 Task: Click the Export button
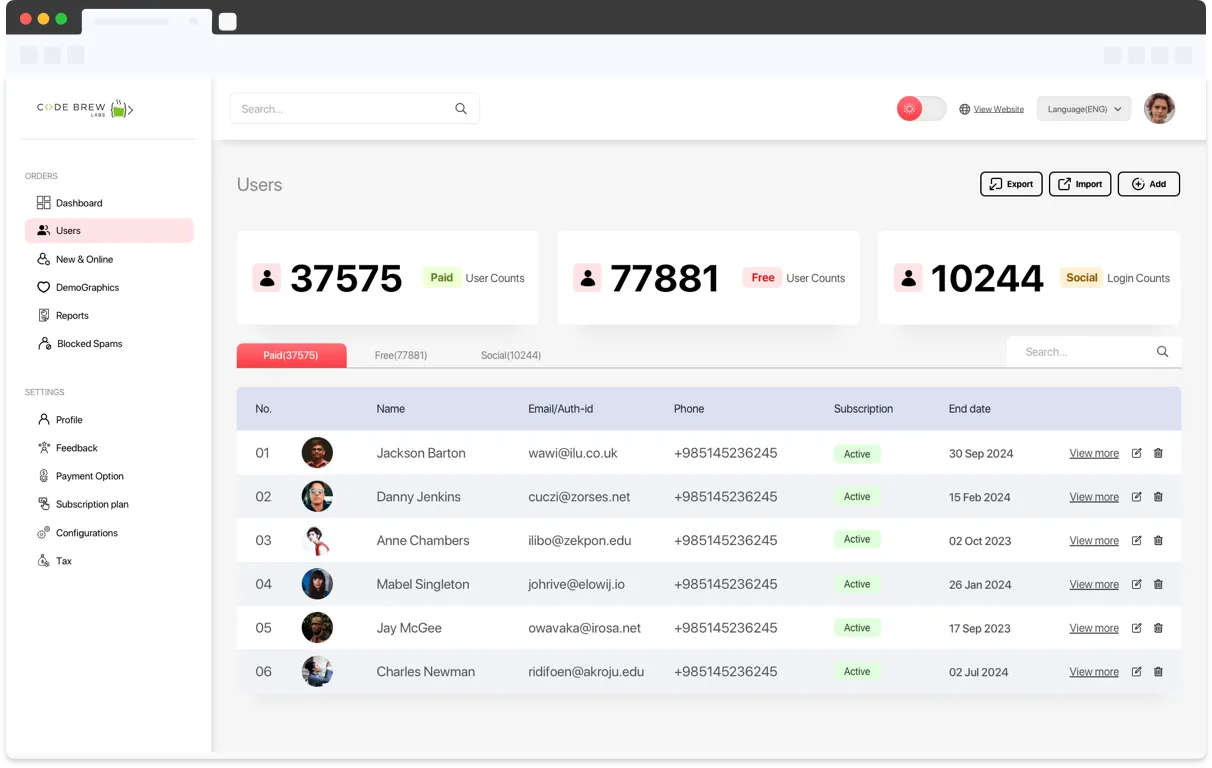click(1011, 184)
